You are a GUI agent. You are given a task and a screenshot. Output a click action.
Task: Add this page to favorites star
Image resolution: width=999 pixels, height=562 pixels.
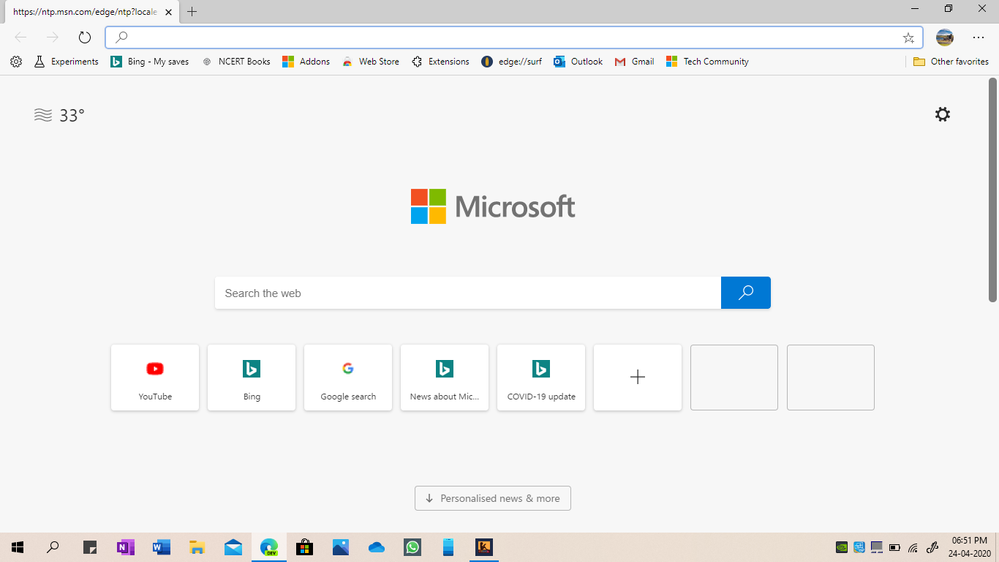click(909, 38)
